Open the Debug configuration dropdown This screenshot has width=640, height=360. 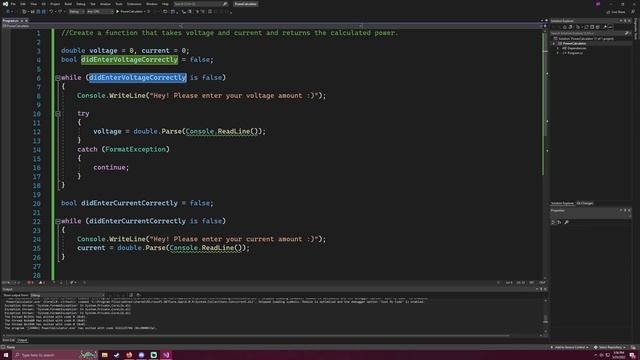coord(76,12)
